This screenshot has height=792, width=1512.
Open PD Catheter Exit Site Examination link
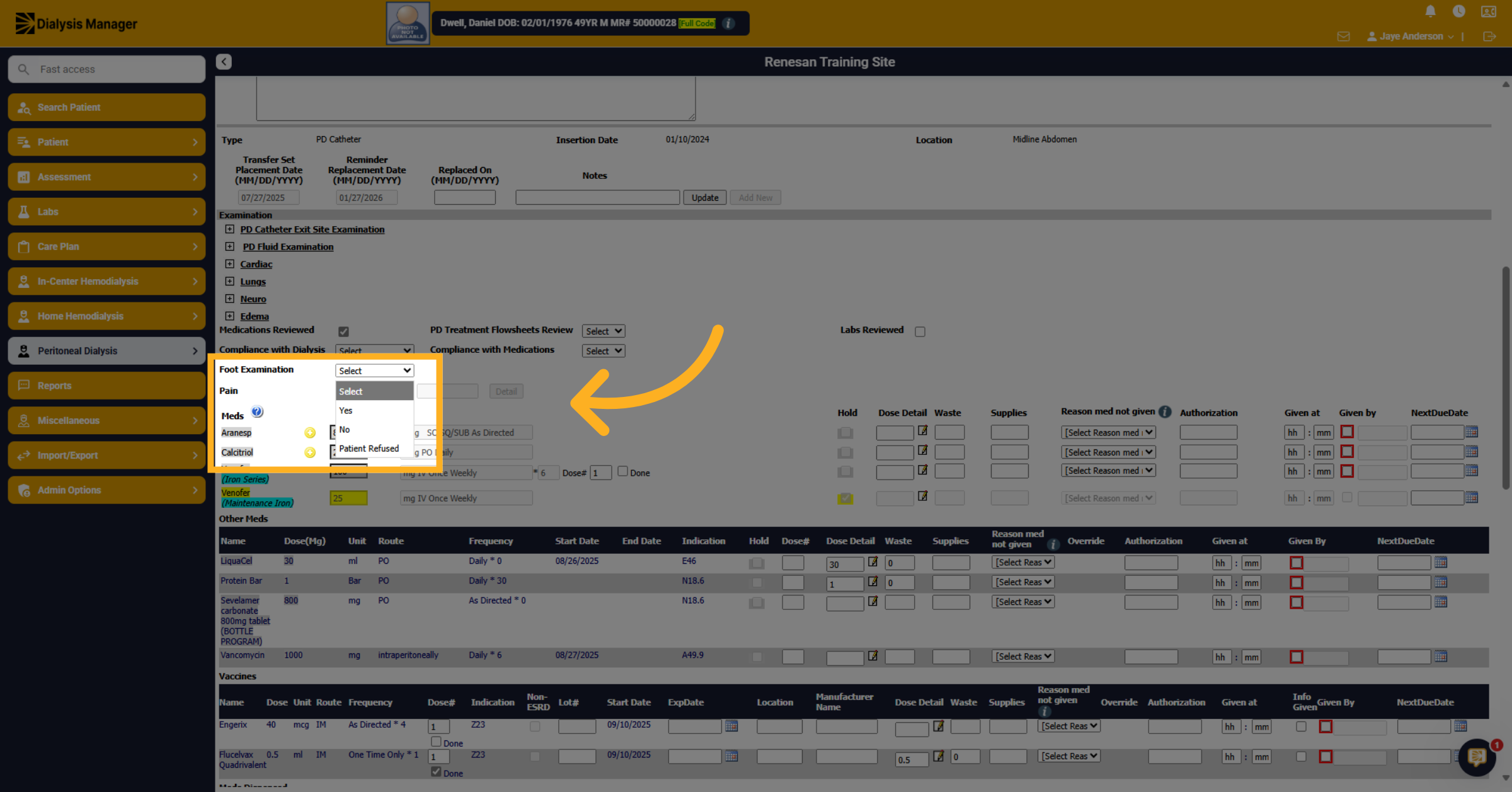click(312, 229)
